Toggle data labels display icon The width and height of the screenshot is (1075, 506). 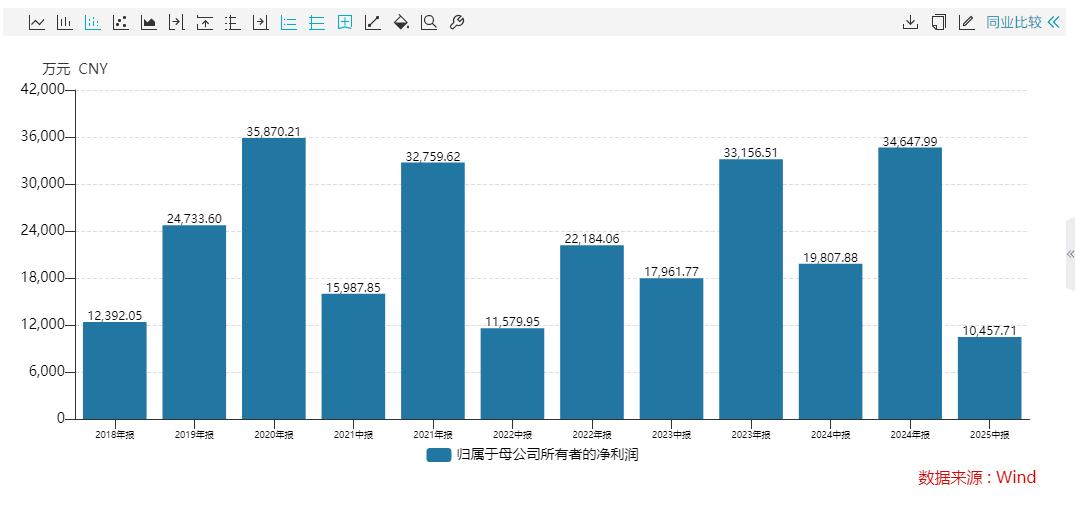coord(345,22)
